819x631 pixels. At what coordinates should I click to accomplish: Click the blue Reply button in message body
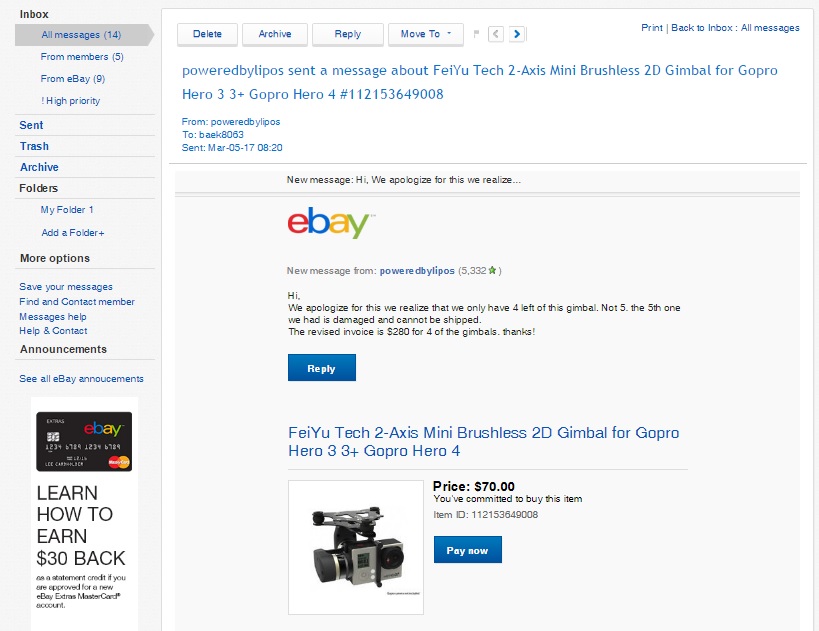click(x=321, y=368)
